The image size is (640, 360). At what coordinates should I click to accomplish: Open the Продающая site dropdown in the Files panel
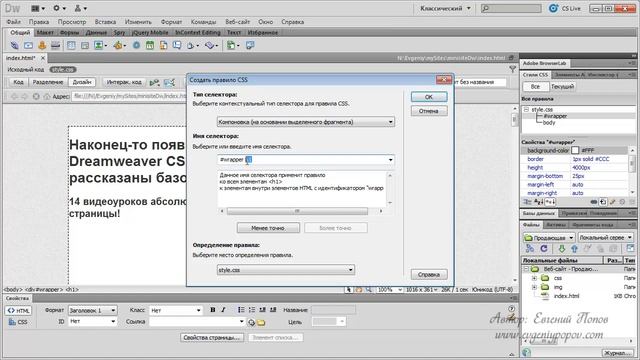tap(549, 237)
